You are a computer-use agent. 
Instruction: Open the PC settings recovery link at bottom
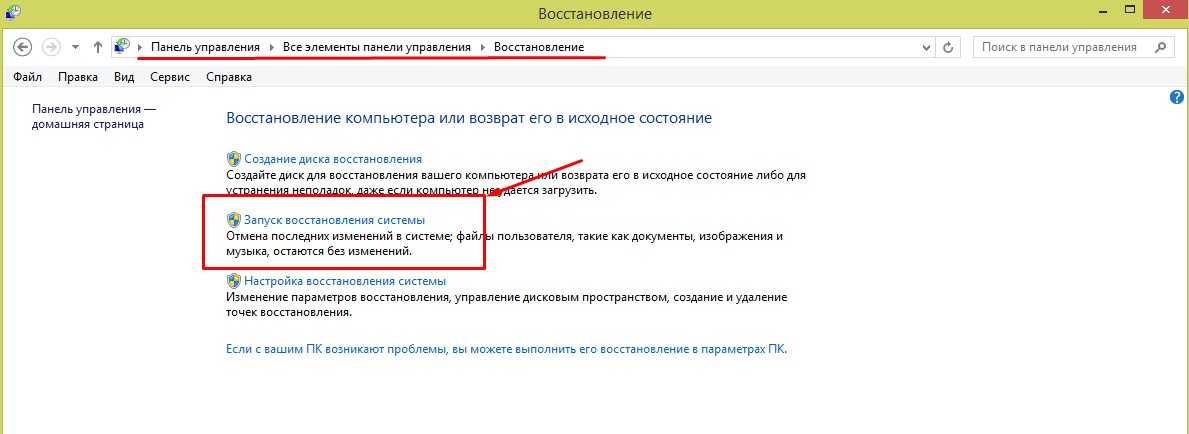[507, 350]
